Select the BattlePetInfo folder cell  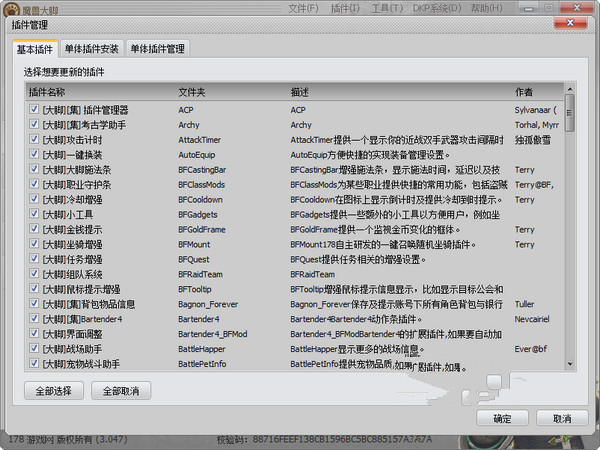coord(202,364)
